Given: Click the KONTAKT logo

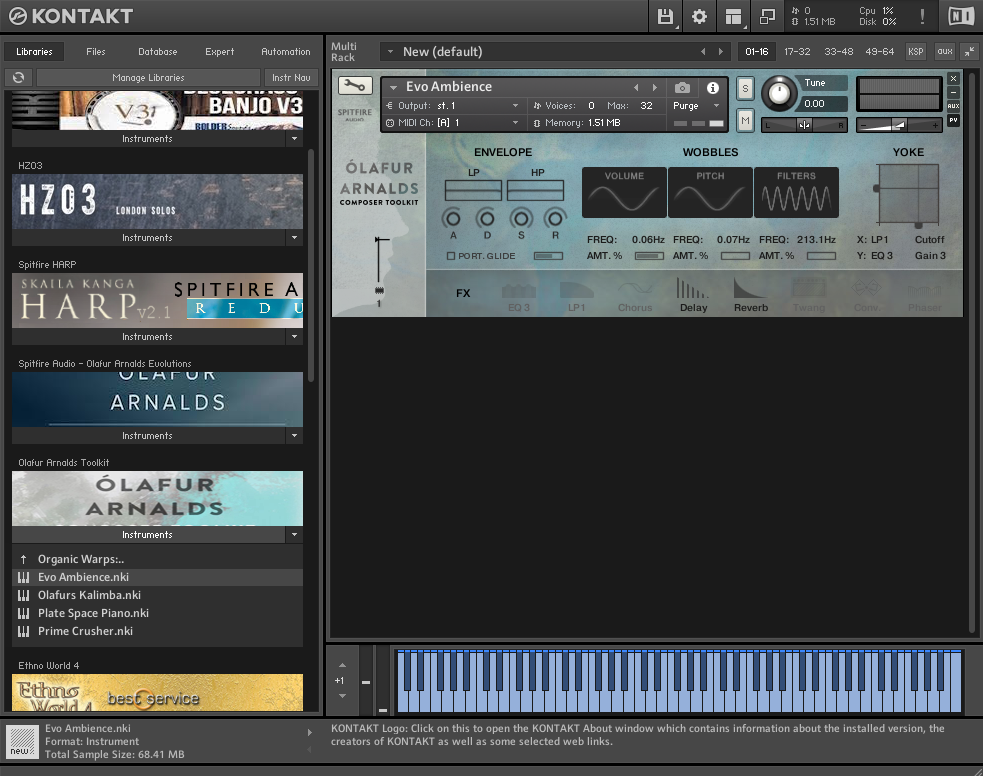Looking at the screenshot, I should pos(71,16).
